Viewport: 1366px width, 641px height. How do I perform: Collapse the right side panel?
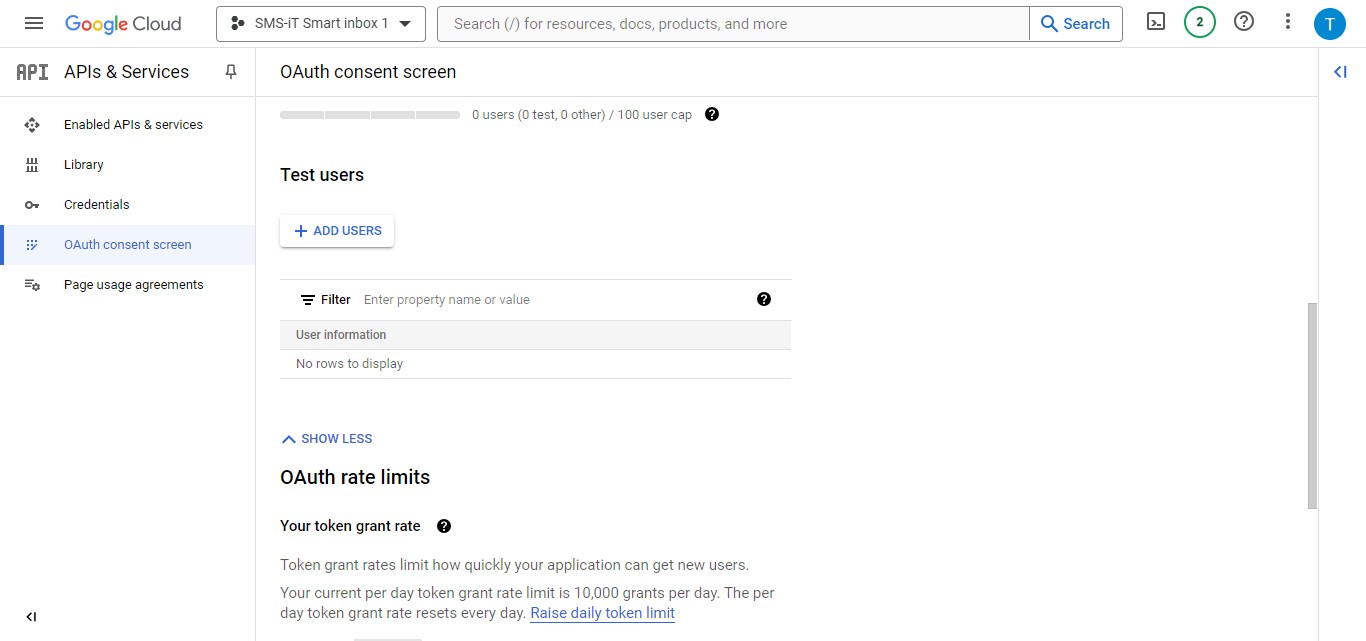[1340, 71]
